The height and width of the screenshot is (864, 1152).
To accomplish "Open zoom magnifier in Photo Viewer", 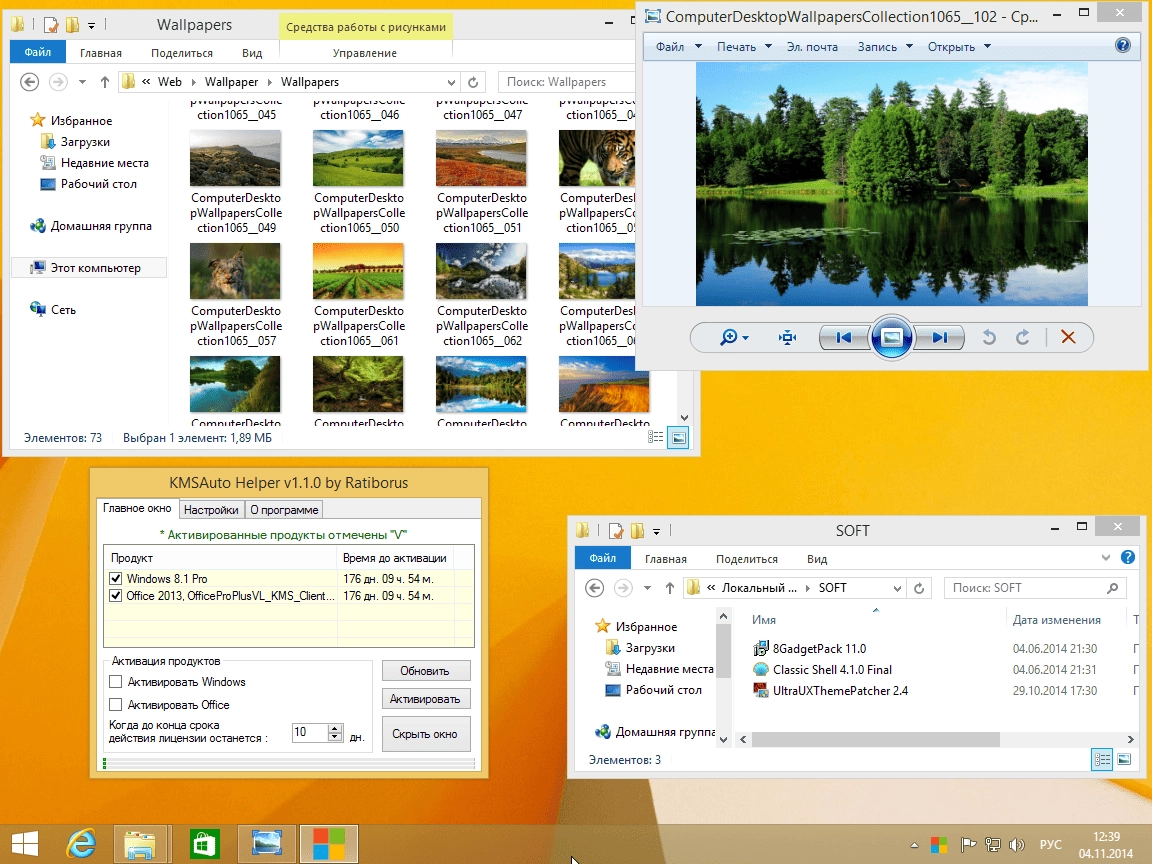I will [x=734, y=337].
